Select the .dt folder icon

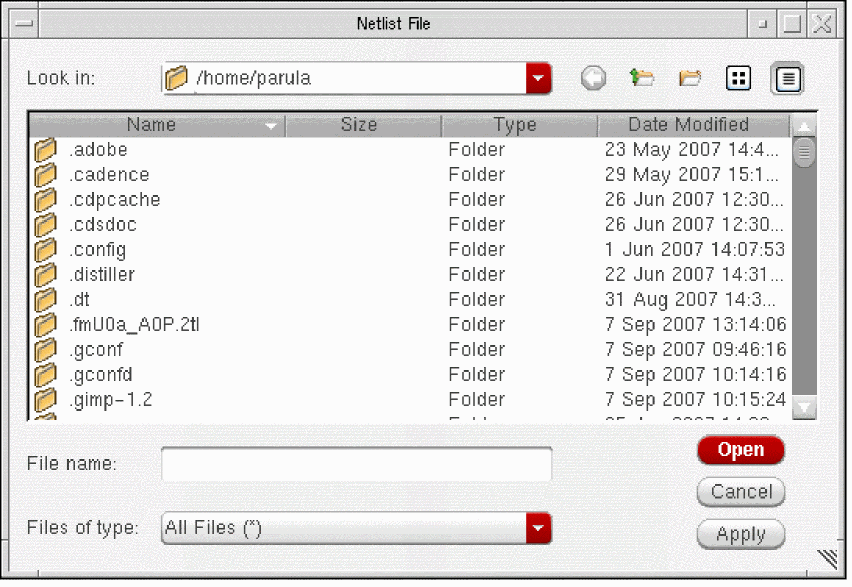46,299
